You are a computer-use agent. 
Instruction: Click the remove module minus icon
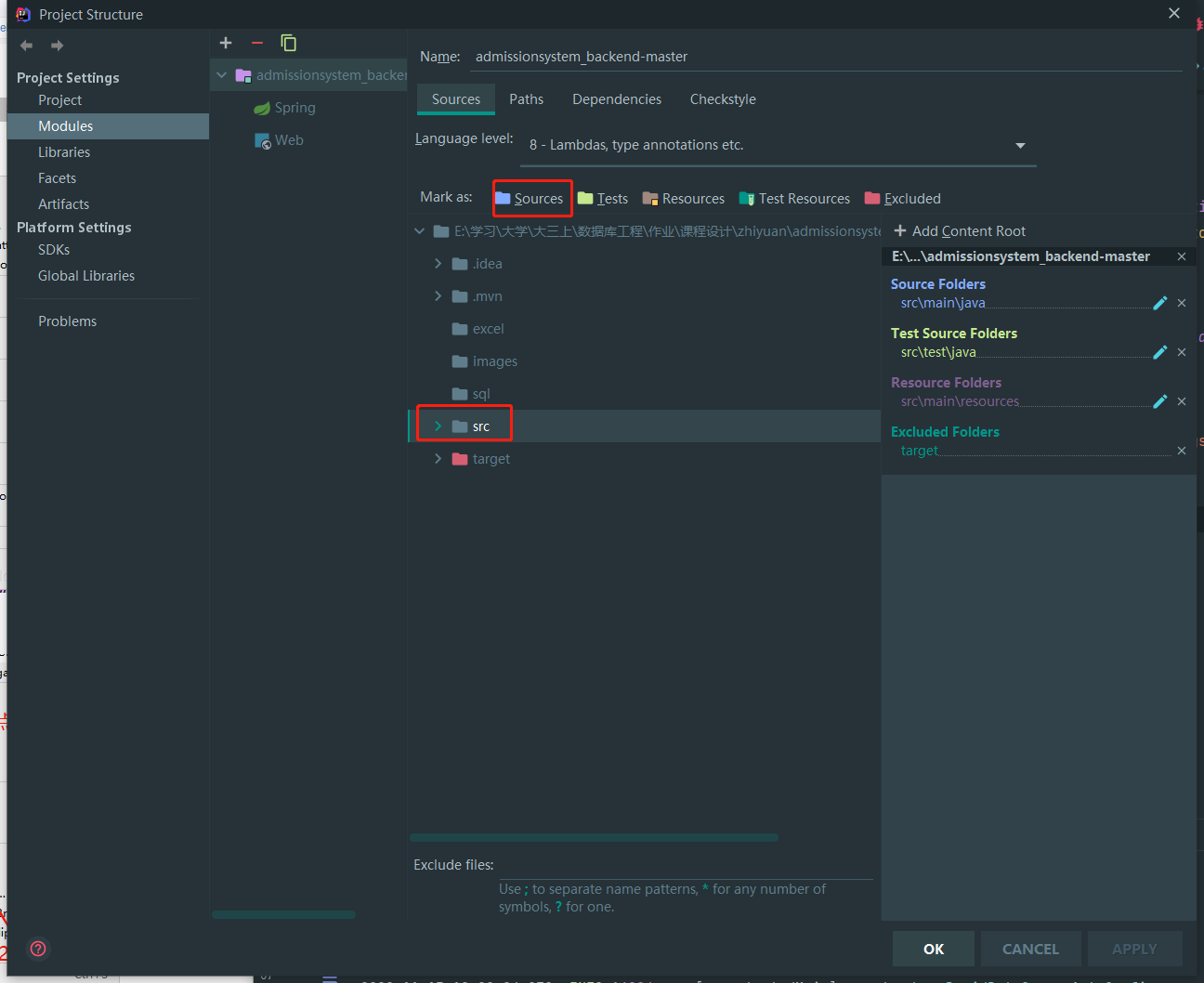(257, 43)
